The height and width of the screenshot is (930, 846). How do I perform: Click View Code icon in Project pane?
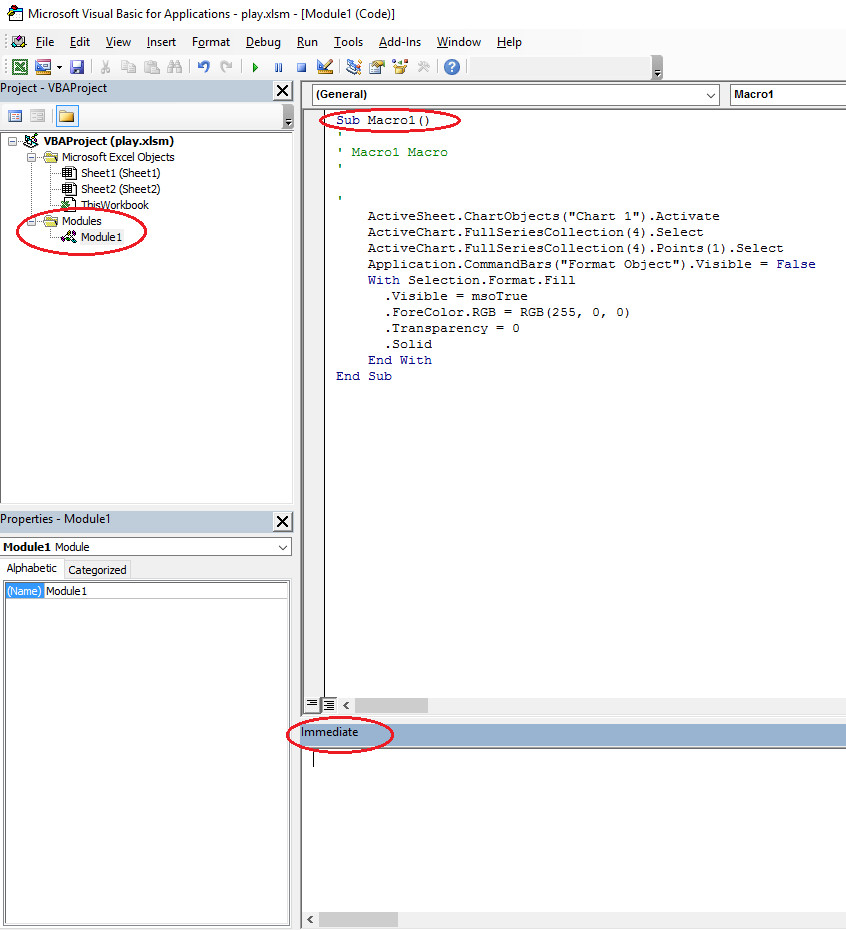15,116
